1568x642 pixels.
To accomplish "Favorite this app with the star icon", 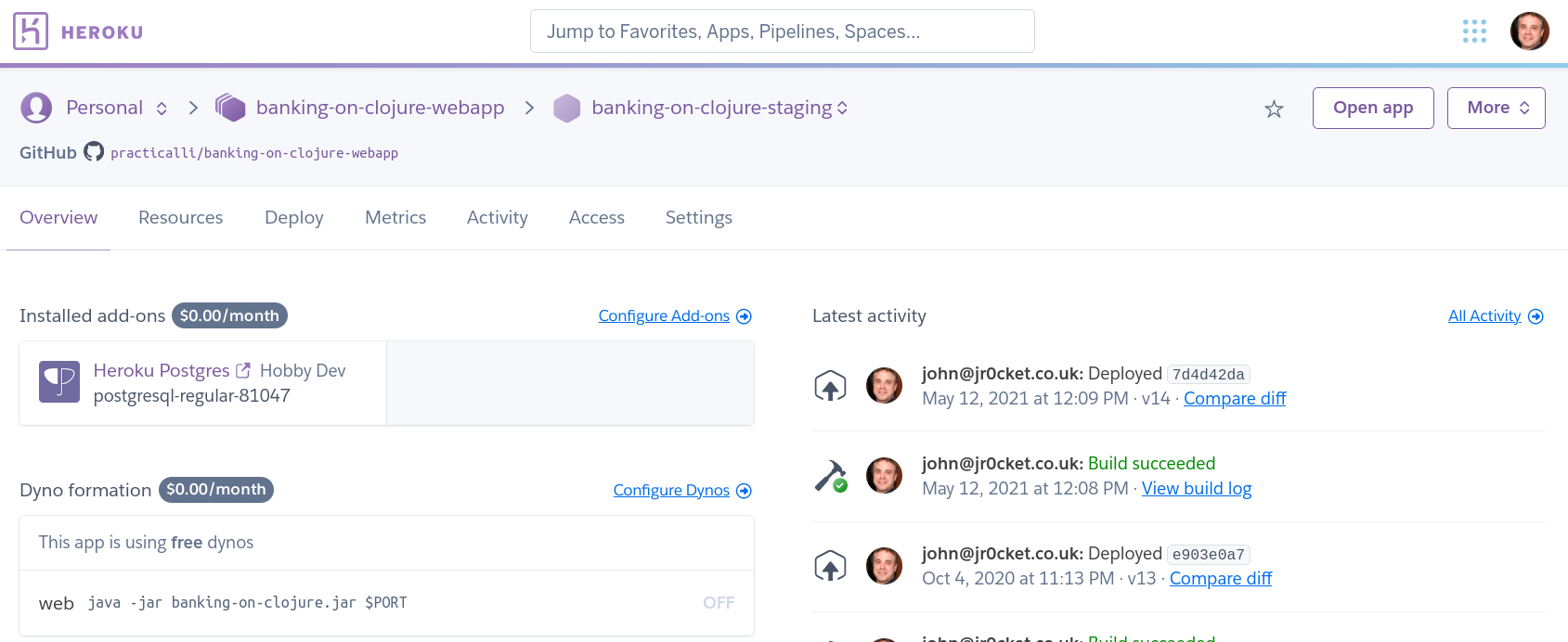I will coord(1274,109).
